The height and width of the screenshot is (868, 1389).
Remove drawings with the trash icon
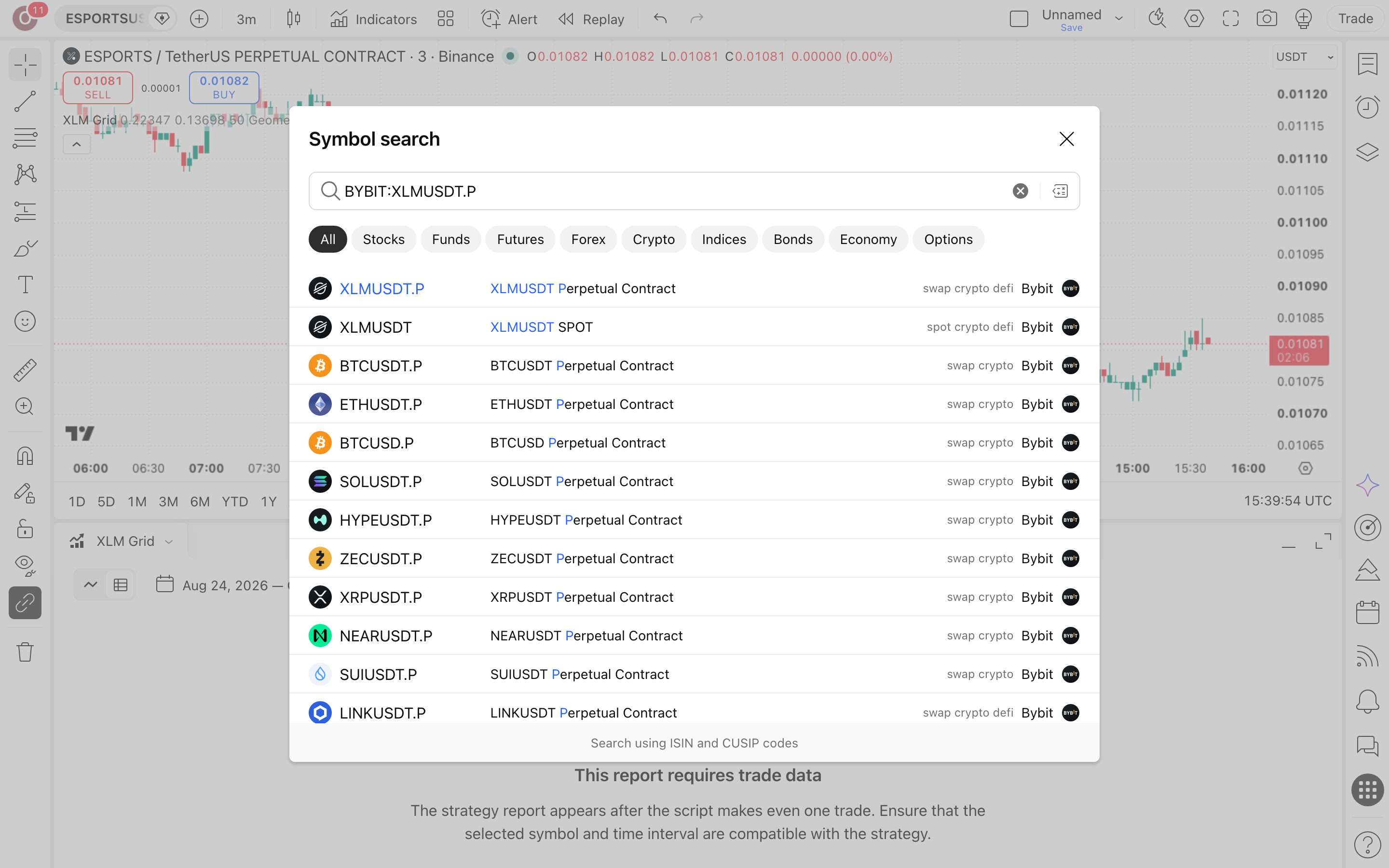point(25,651)
